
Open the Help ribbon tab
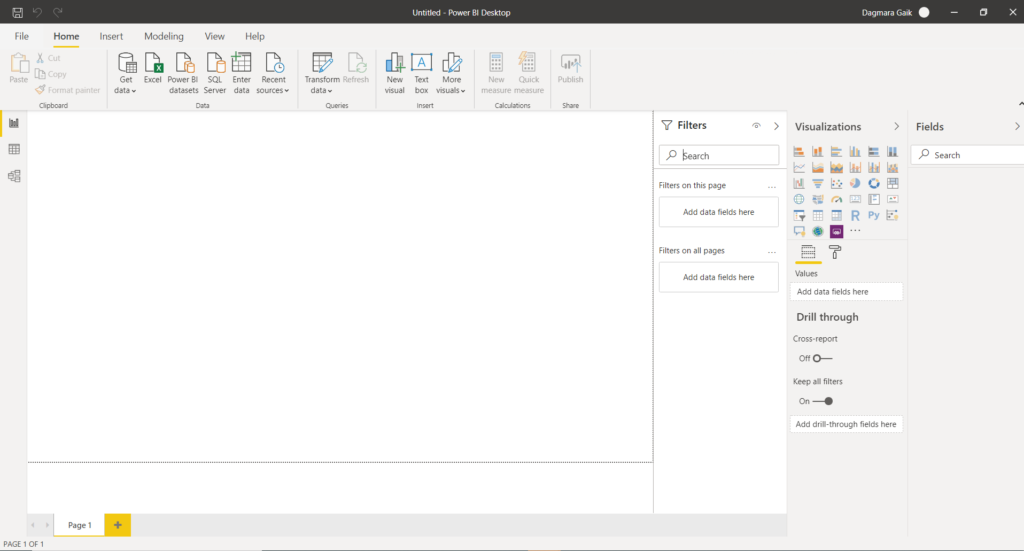click(255, 37)
